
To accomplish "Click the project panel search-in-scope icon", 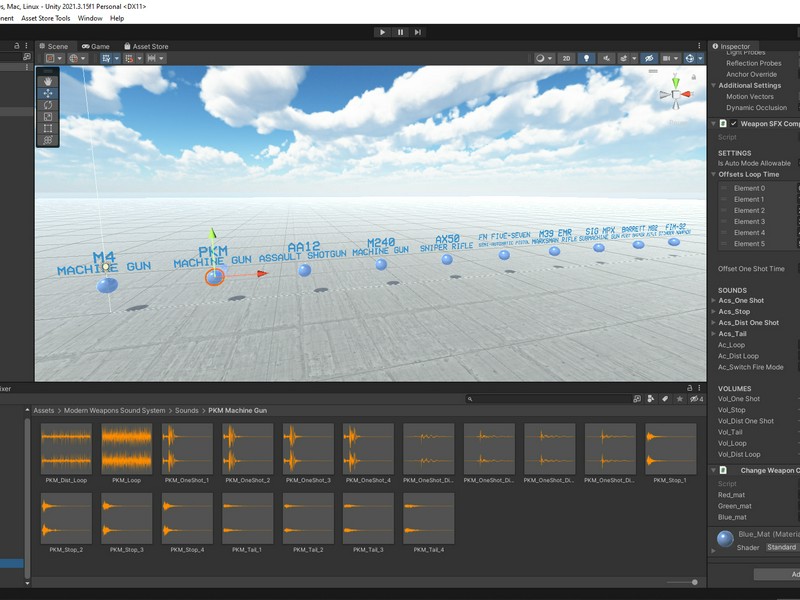I will point(637,399).
